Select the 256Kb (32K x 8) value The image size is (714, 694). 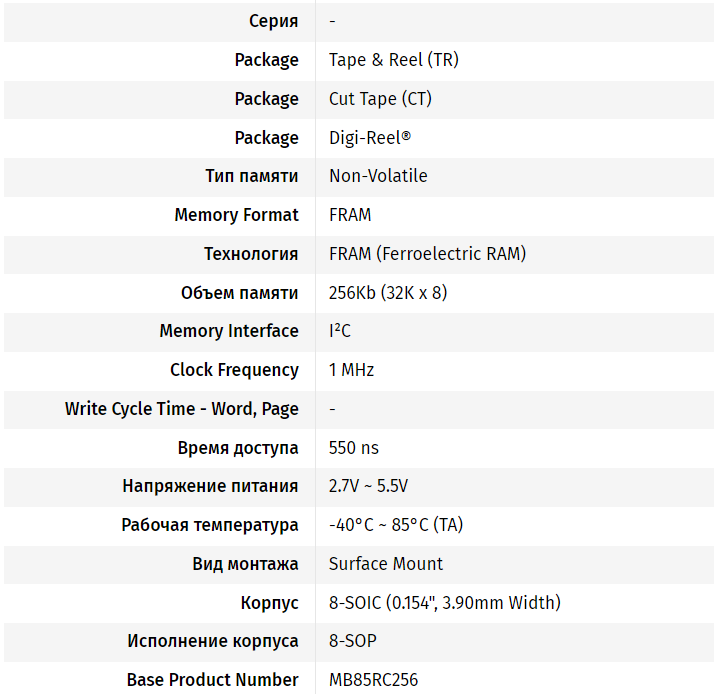pyautogui.click(x=388, y=293)
